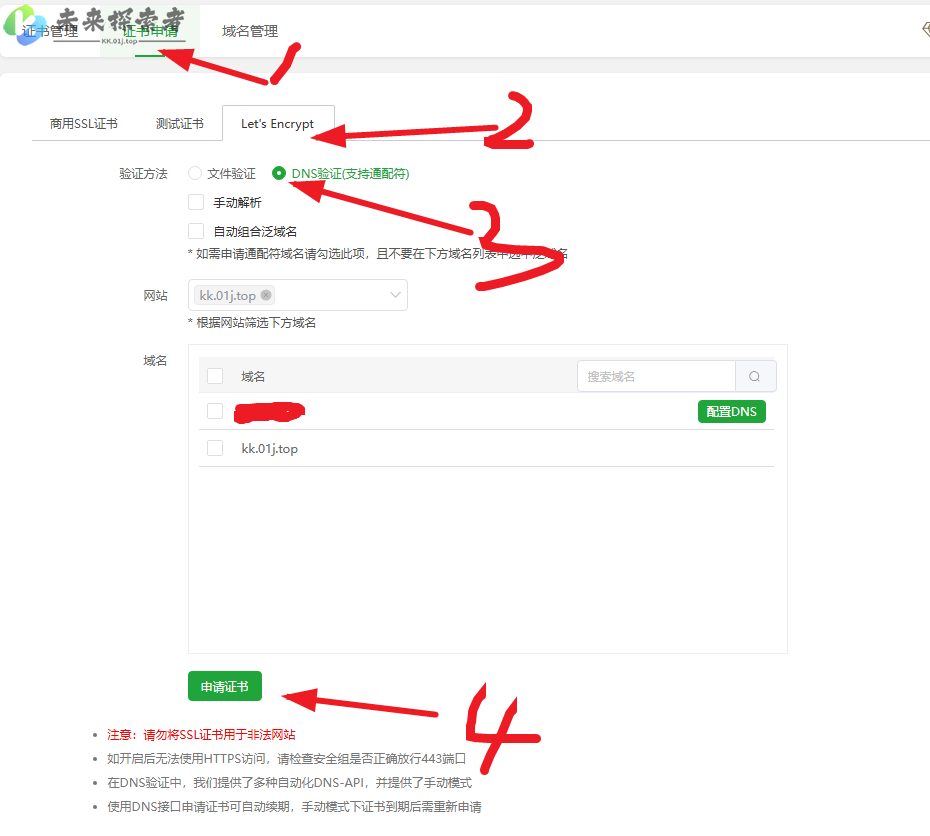Enable the 手动解析 checkbox
This screenshot has height=836, width=930.
(196, 202)
